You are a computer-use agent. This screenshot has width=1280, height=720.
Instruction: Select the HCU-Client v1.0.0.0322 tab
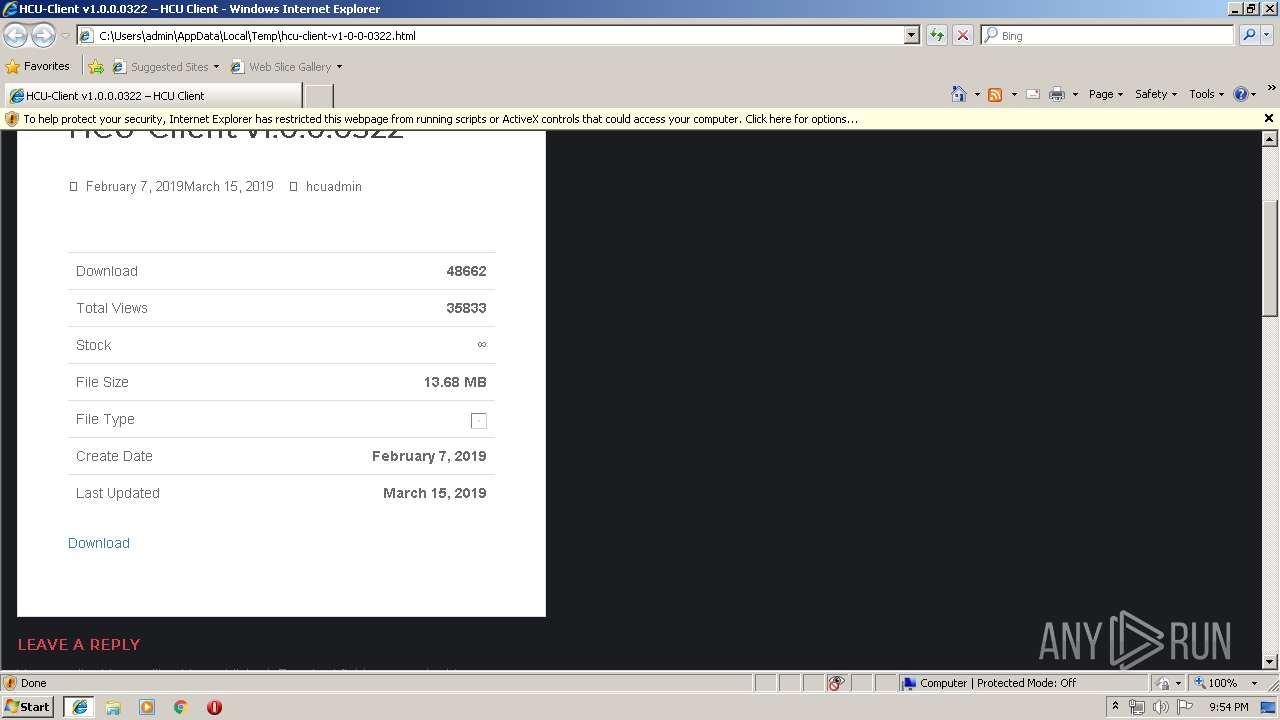pyautogui.click(x=152, y=96)
